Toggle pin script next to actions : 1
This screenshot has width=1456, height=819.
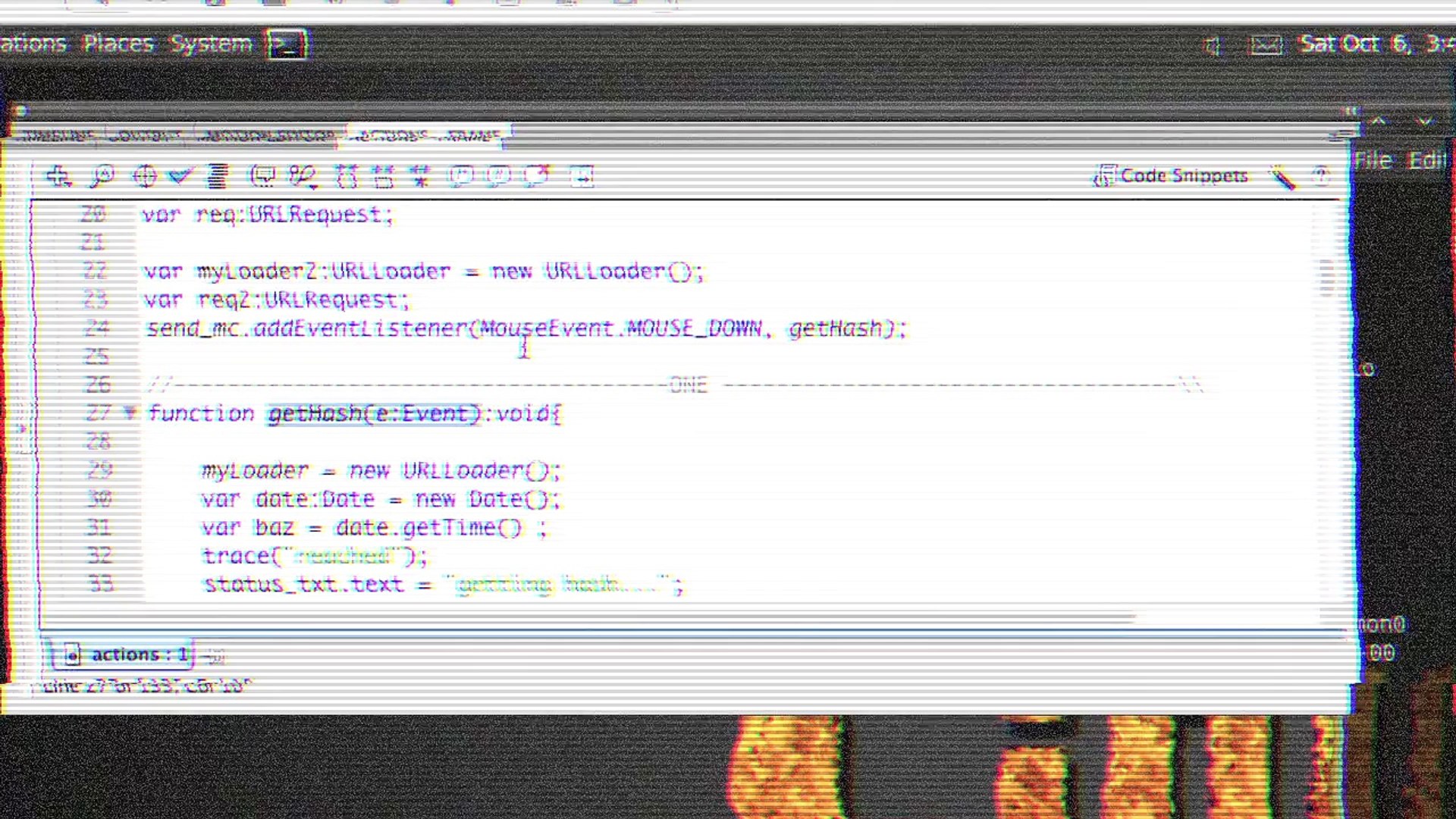pyautogui.click(x=215, y=656)
